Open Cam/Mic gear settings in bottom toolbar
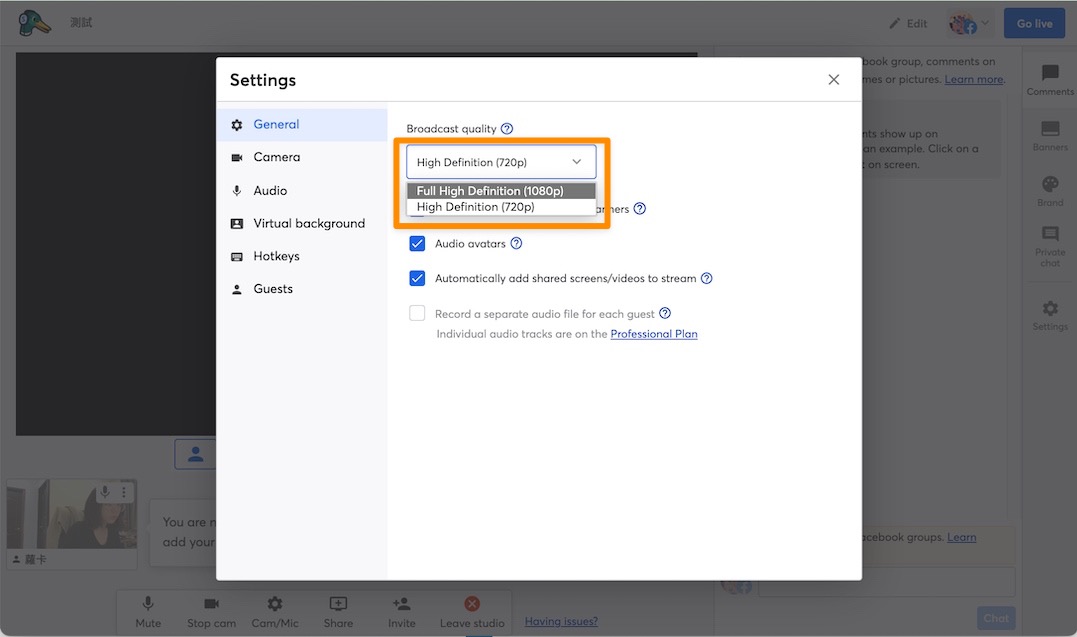 point(275,604)
